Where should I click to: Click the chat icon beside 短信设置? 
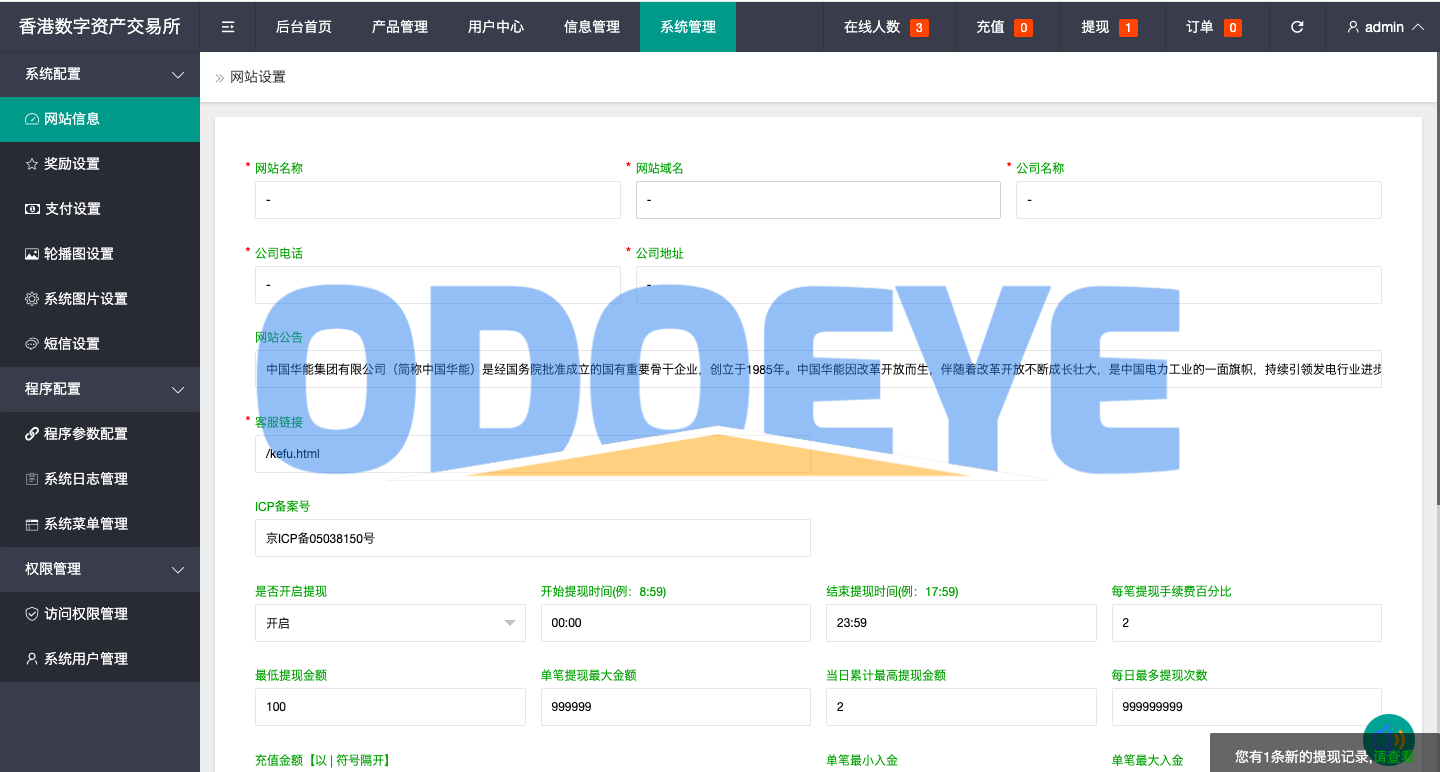coord(32,344)
